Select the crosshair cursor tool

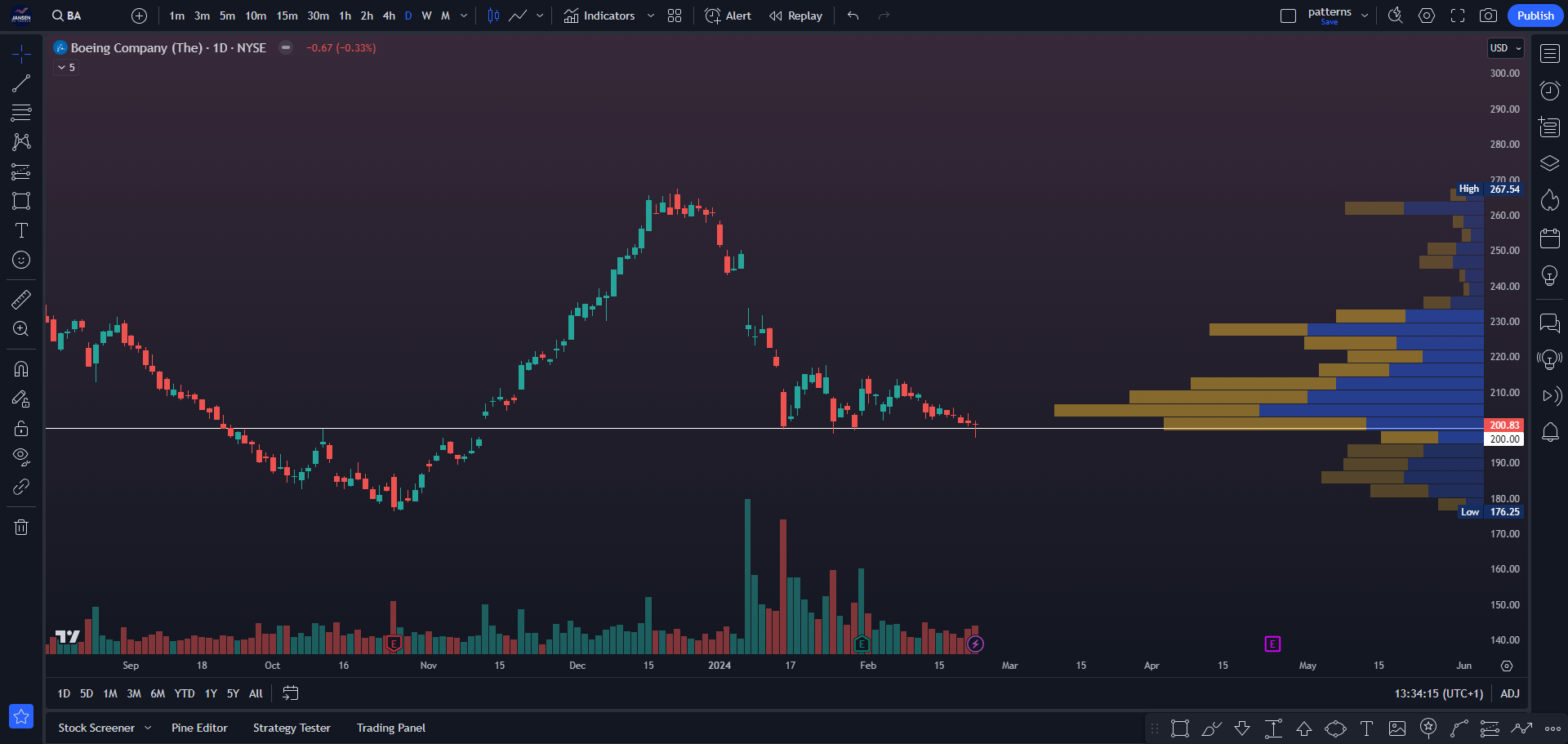coord(21,54)
